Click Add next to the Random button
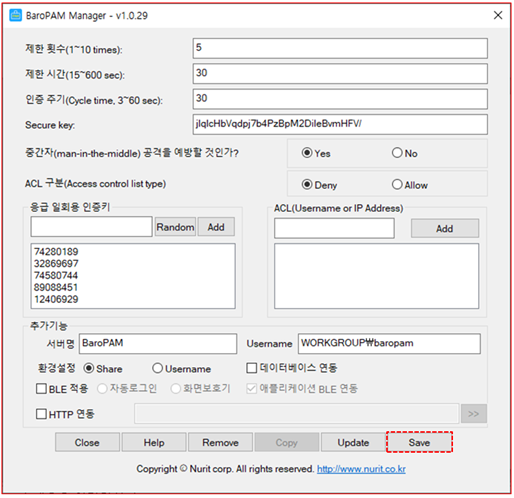This screenshot has width=514, height=498. click(216, 227)
